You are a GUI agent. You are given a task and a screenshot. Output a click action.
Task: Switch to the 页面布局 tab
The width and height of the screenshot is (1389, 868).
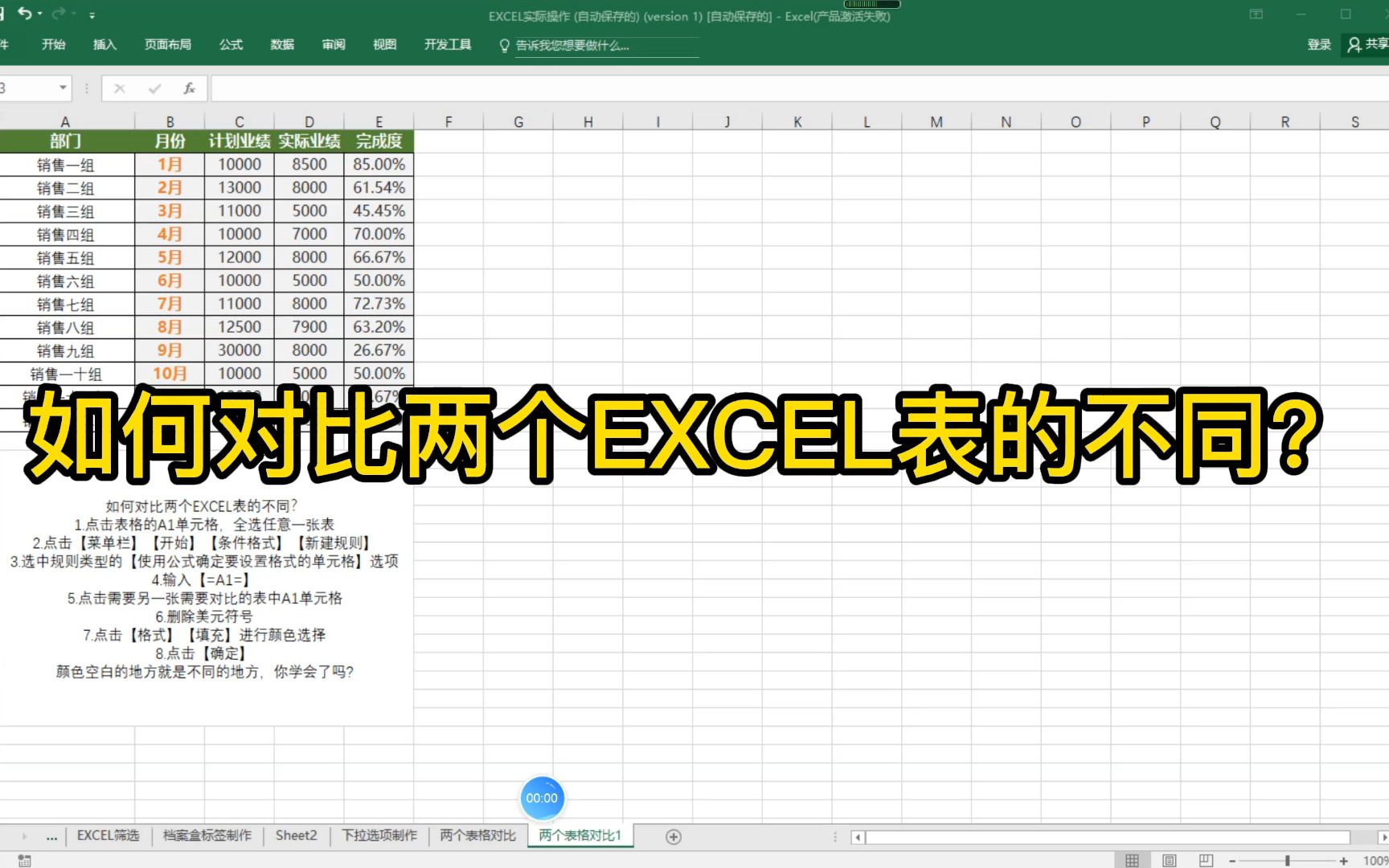pyautogui.click(x=168, y=44)
